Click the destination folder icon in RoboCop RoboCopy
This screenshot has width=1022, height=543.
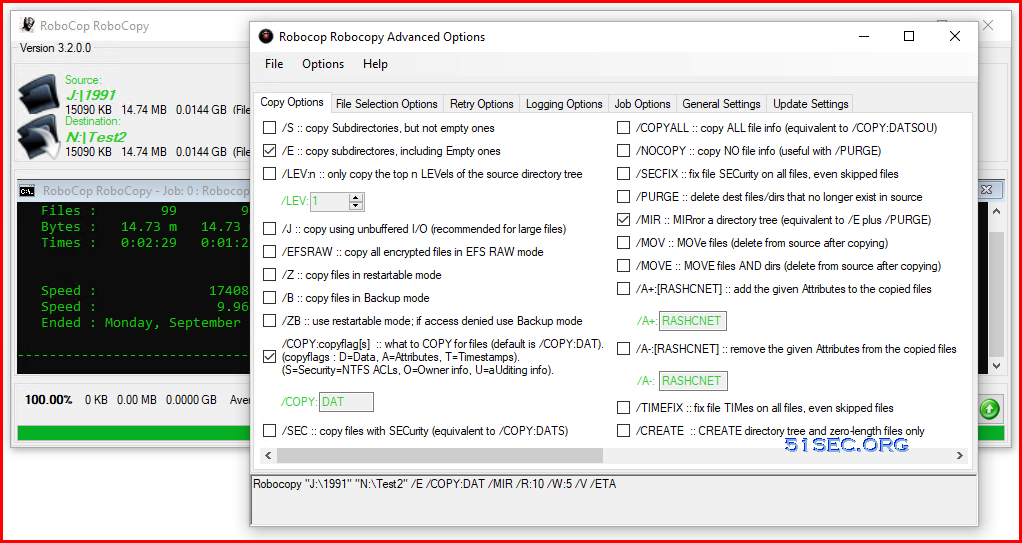39,138
